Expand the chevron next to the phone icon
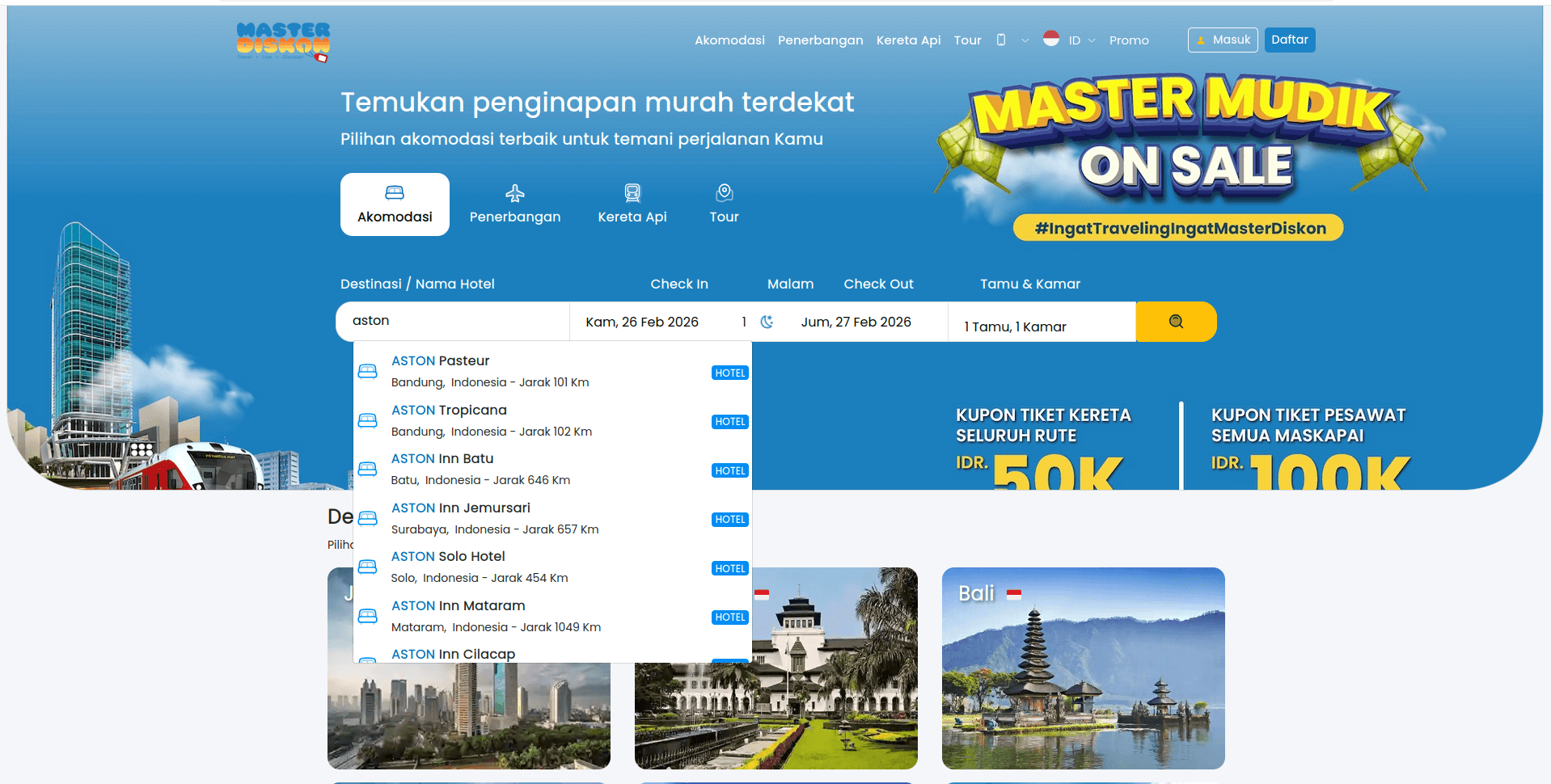The height and width of the screenshot is (784, 1551). (1024, 40)
